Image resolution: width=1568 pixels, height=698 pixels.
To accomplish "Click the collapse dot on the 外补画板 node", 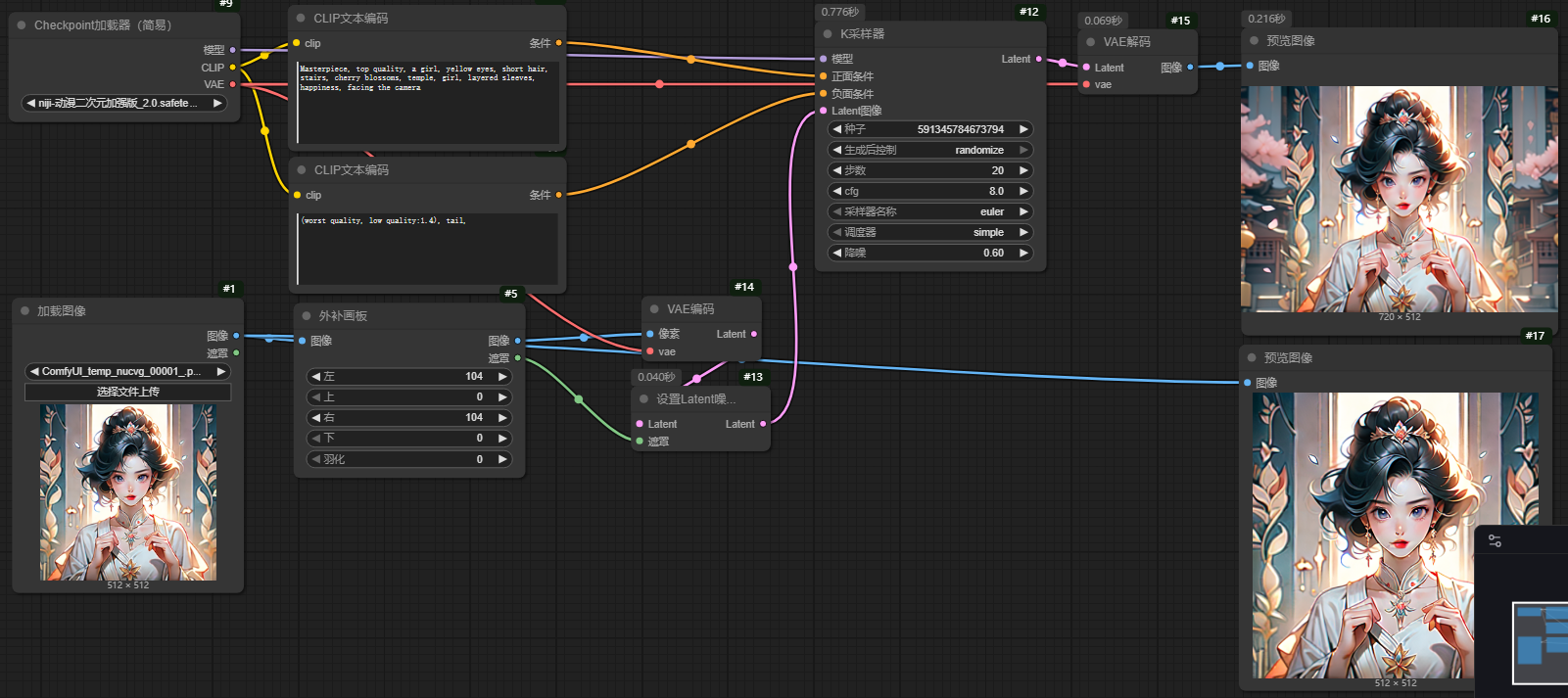I will (x=307, y=316).
